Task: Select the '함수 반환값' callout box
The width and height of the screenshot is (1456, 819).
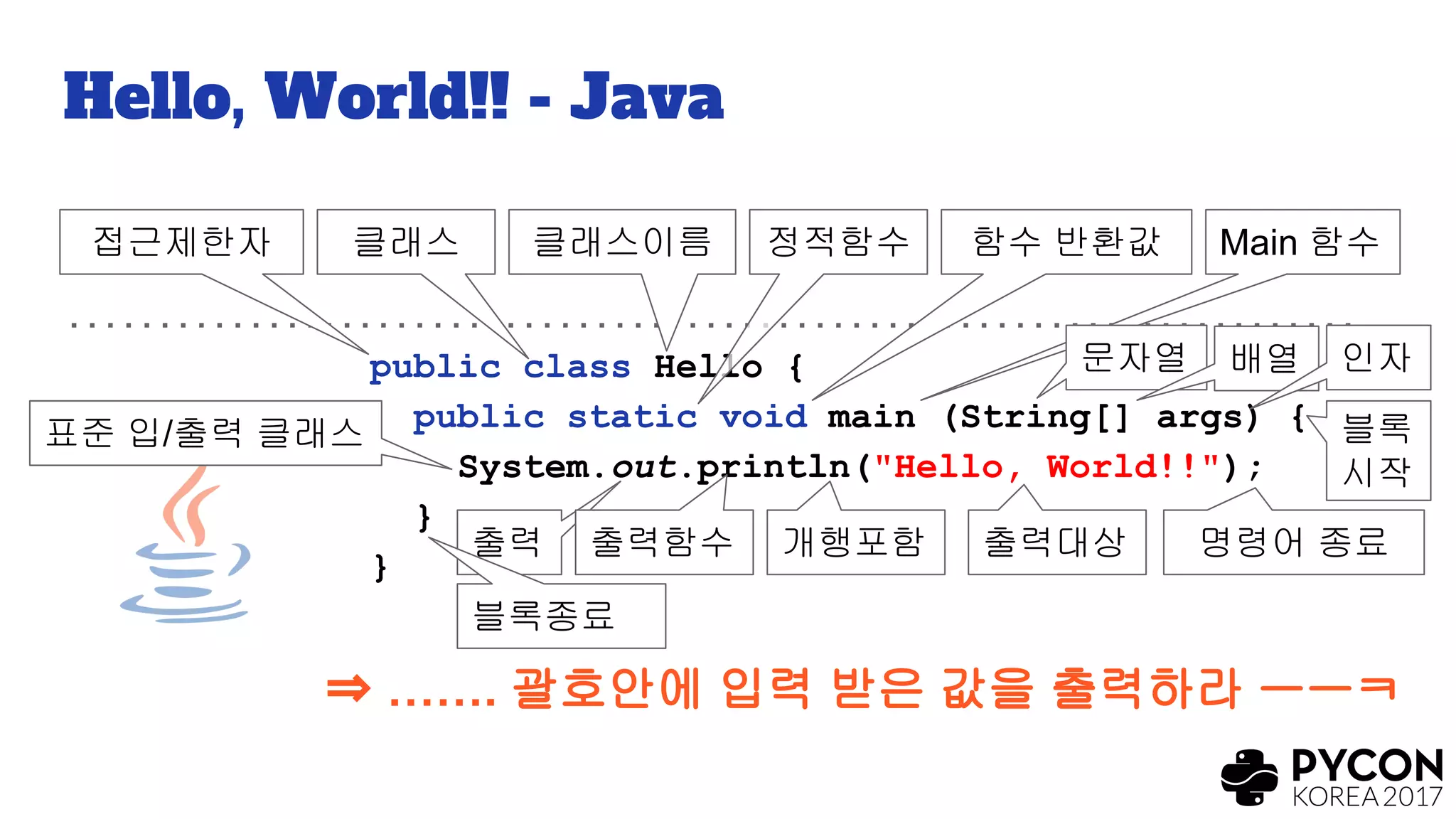Action: pos(1066,242)
